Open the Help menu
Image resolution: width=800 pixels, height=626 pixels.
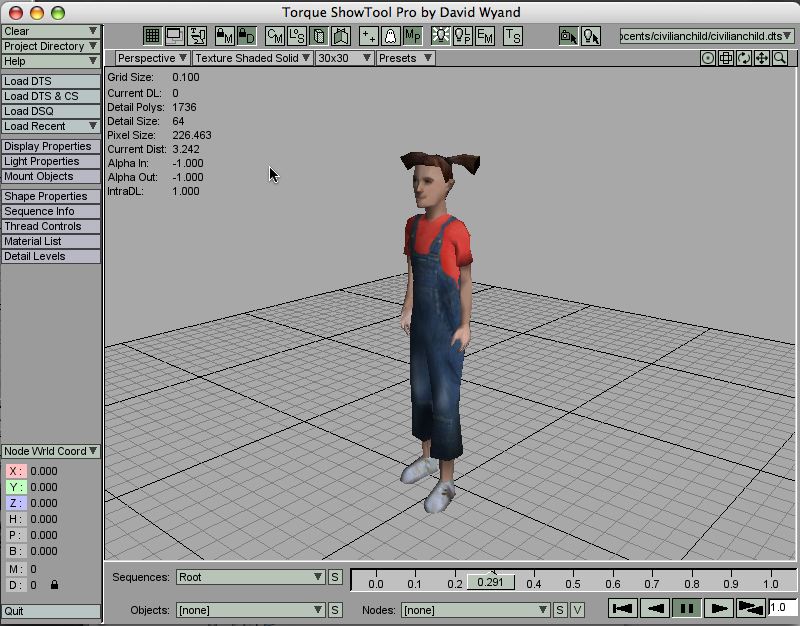click(x=50, y=61)
